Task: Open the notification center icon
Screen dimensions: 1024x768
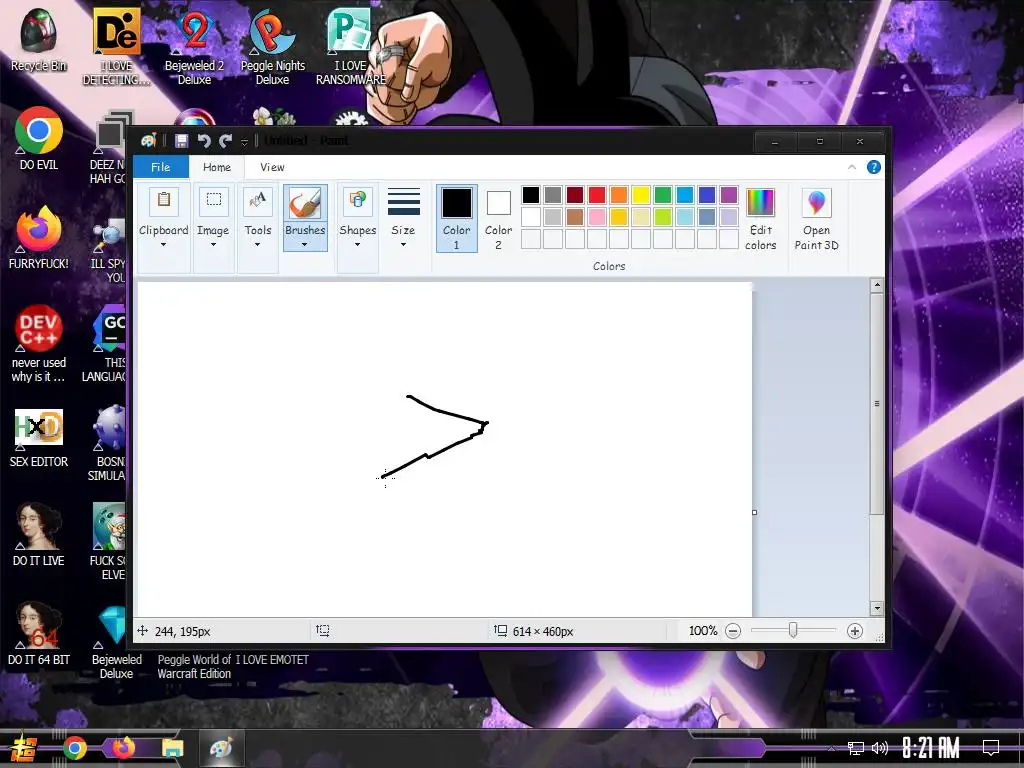Action: tap(991, 747)
